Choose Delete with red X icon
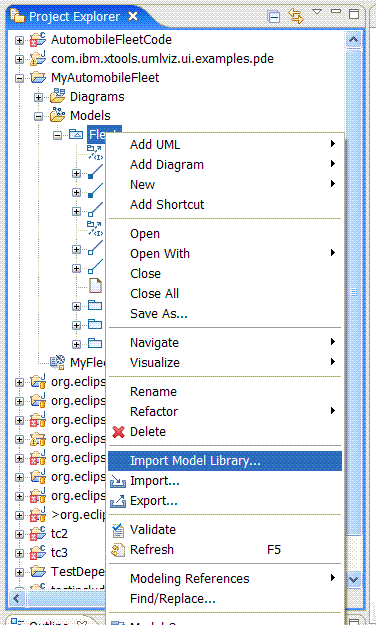The image size is (376, 625). (225, 432)
